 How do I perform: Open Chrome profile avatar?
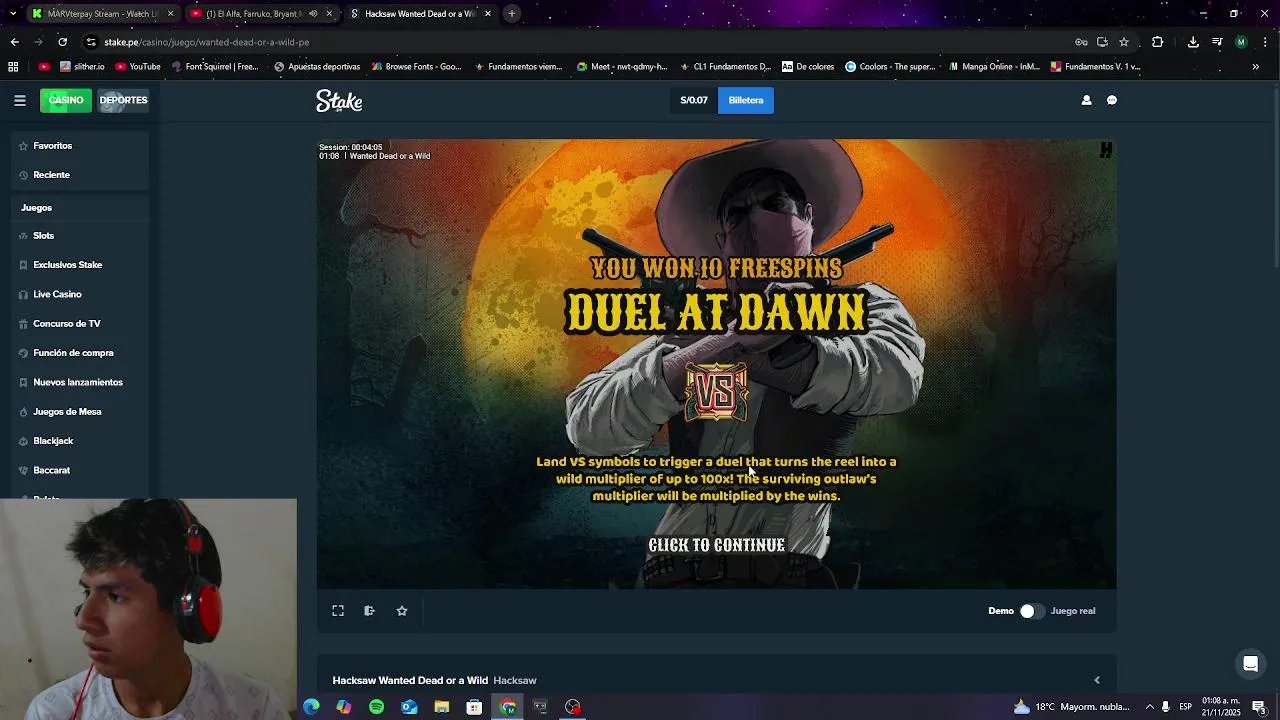click(x=1241, y=42)
